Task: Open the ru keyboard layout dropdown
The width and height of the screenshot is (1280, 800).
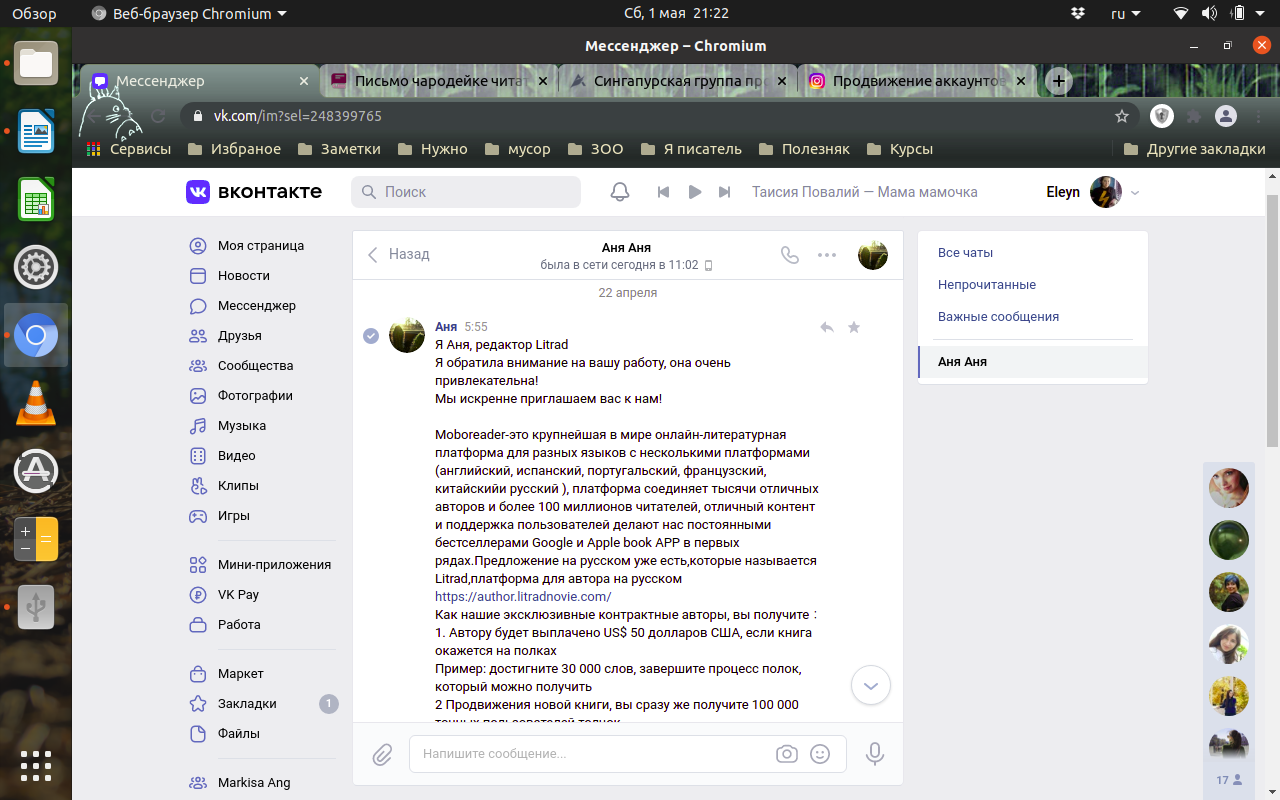Action: [x=1125, y=14]
